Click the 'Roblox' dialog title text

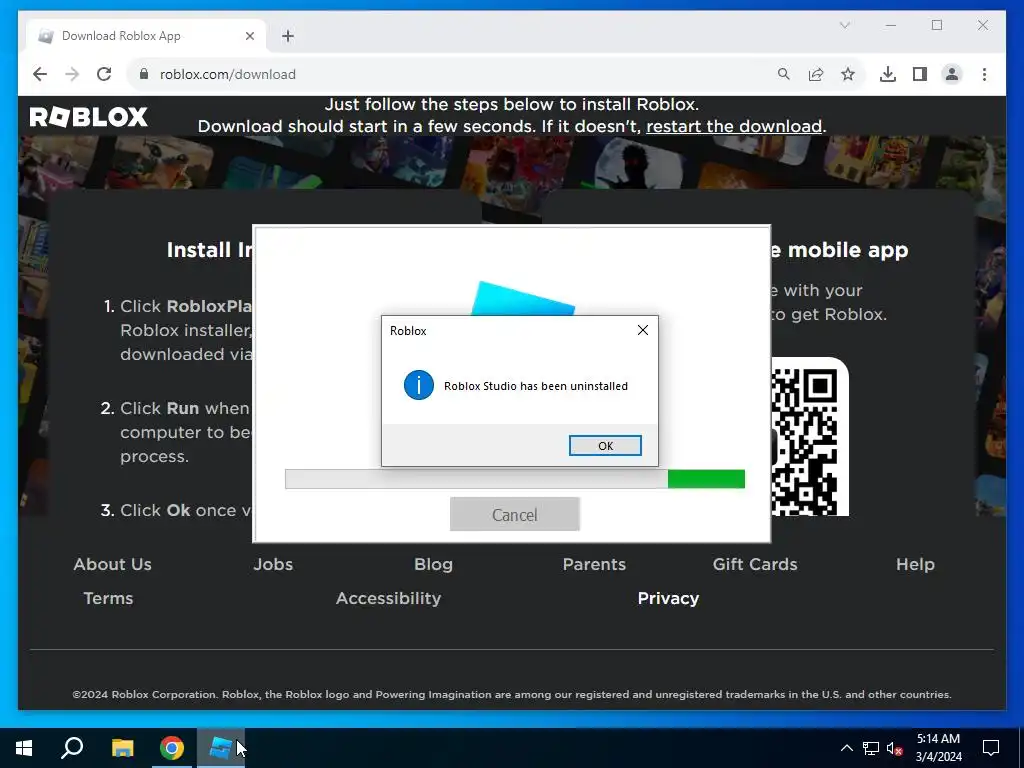pyautogui.click(x=408, y=330)
